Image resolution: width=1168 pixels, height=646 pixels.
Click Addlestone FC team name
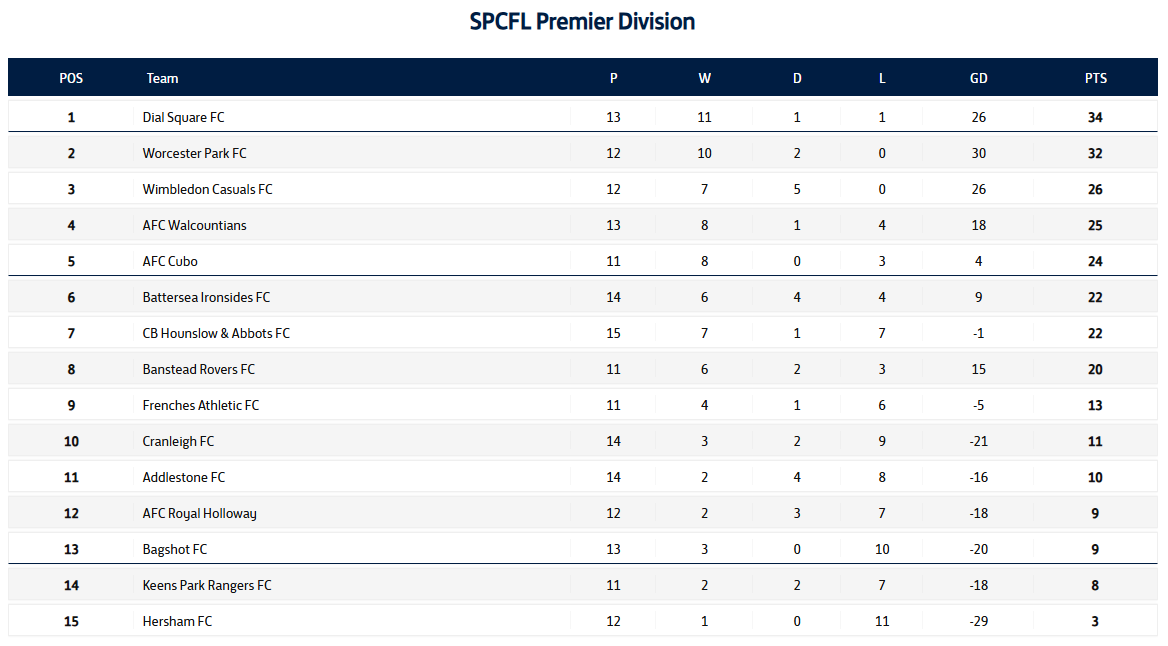pyautogui.click(x=183, y=477)
